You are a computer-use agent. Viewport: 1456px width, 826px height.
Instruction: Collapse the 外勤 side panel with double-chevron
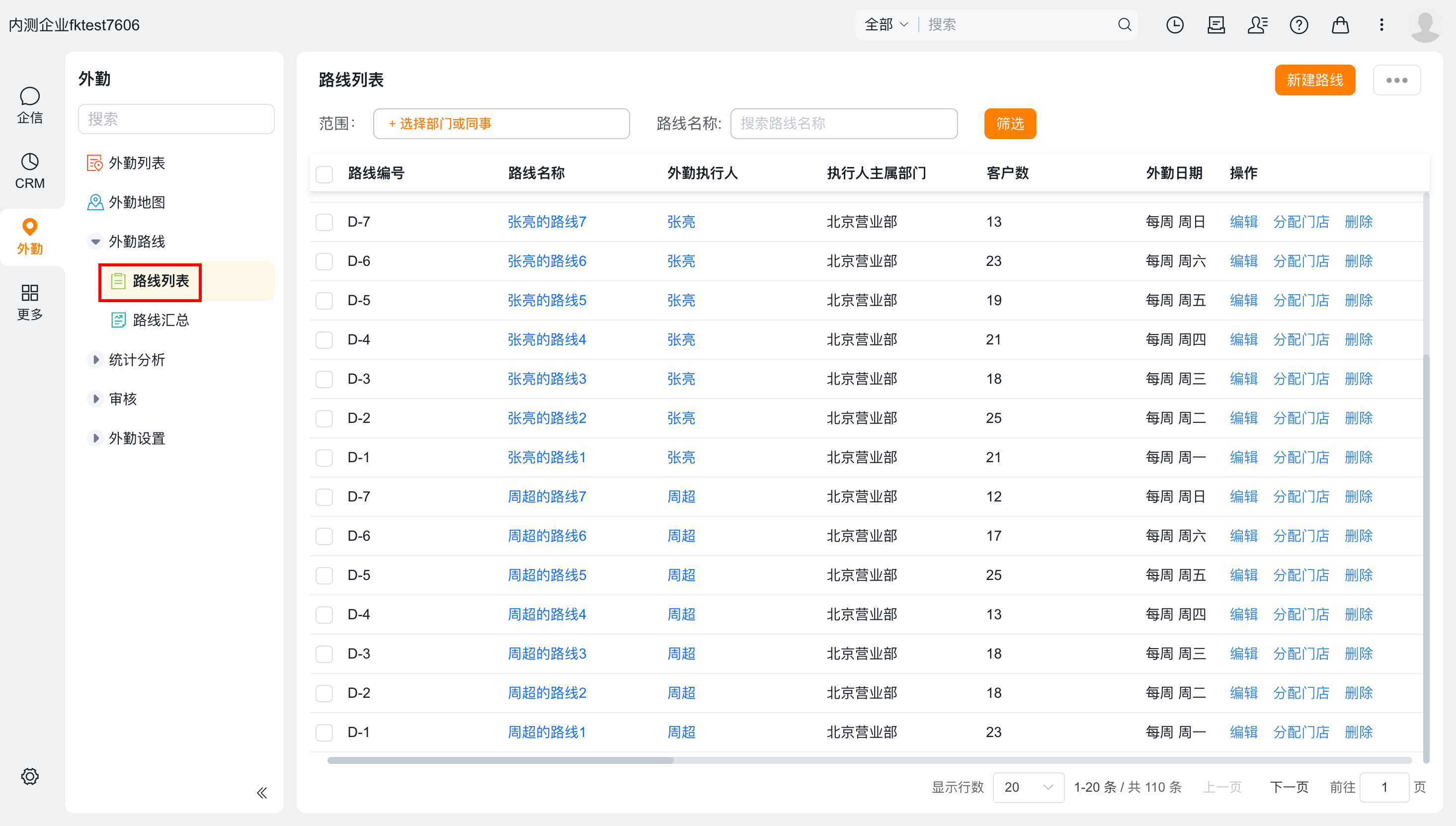pos(261,793)
